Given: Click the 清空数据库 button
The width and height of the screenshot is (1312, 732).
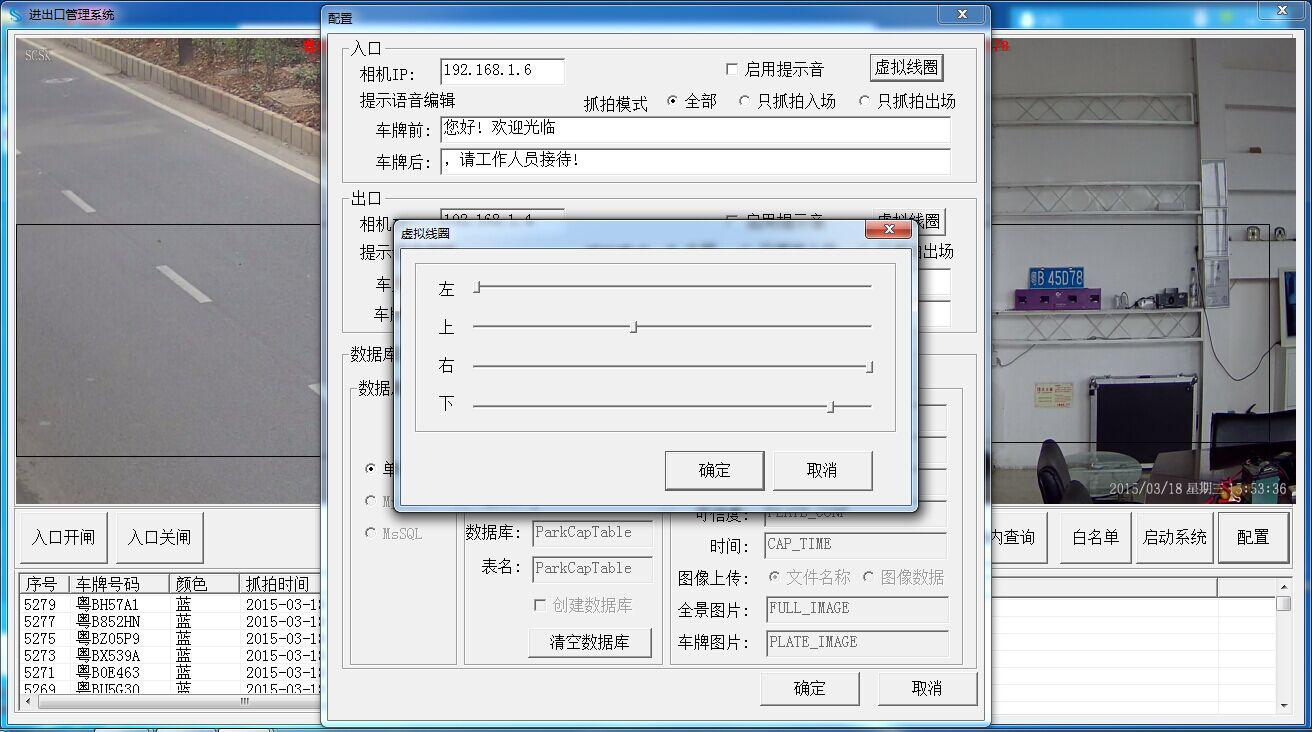Looking at the screenshot, I should tap(590, 642).
